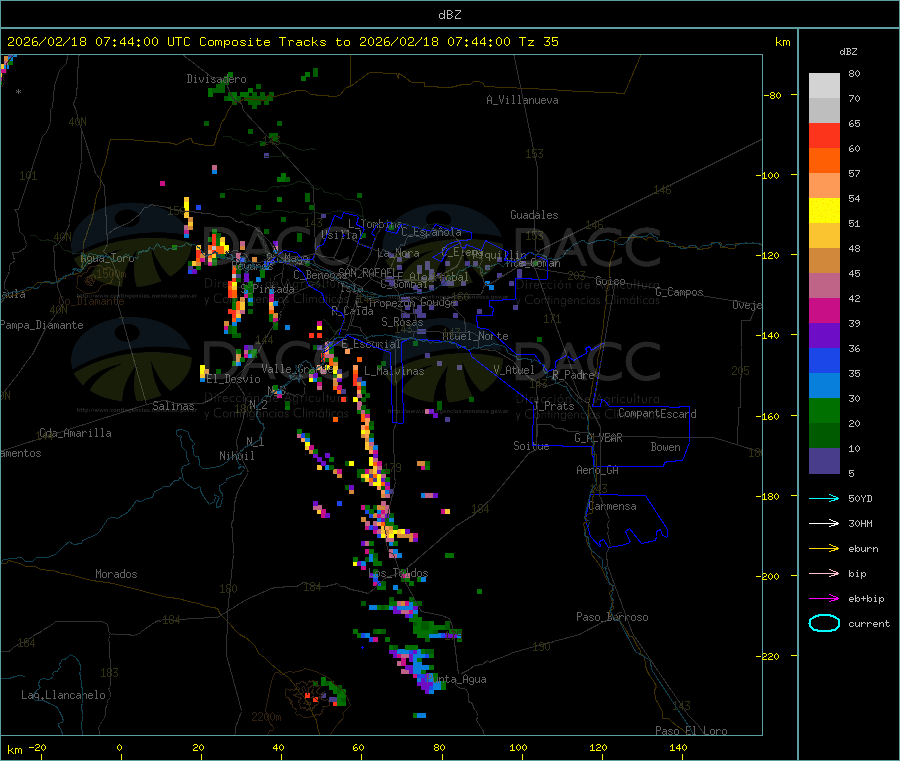
Task: Click the -20 km horizontal axis tick
Action: pyautogui.click(x=38, y=748)
